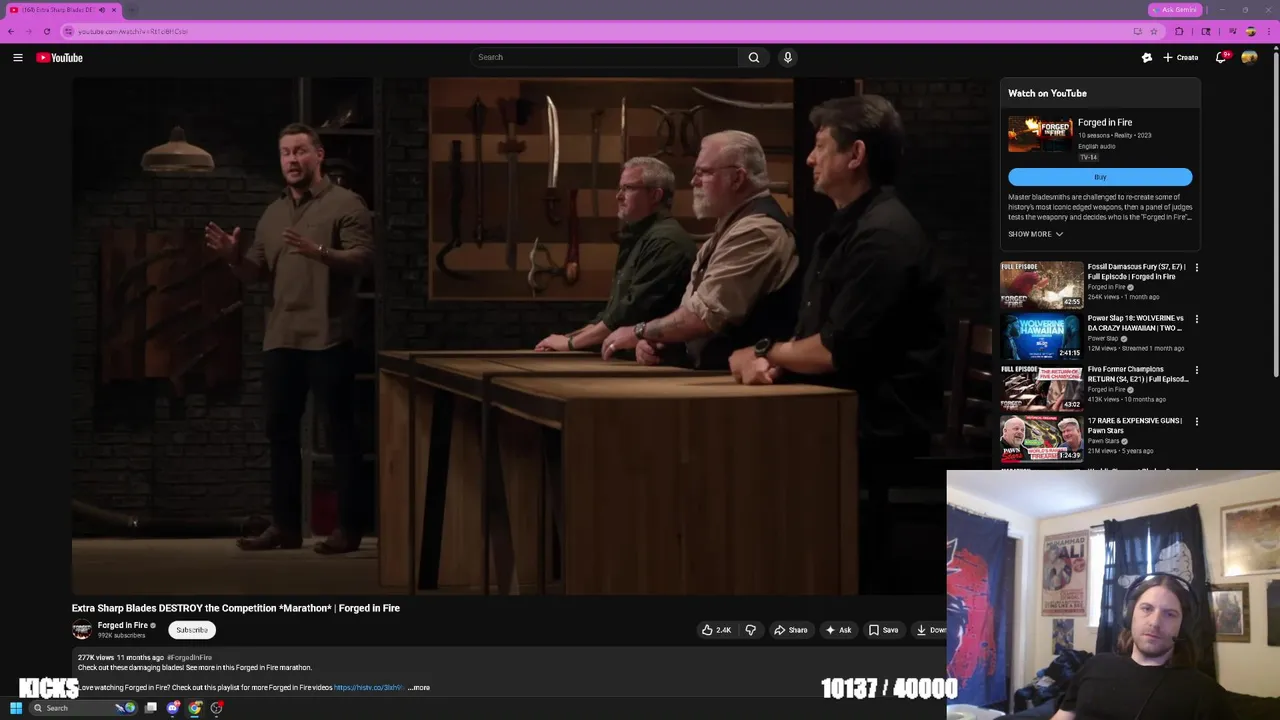Click the Create video button

click(x=1181, y=58)
